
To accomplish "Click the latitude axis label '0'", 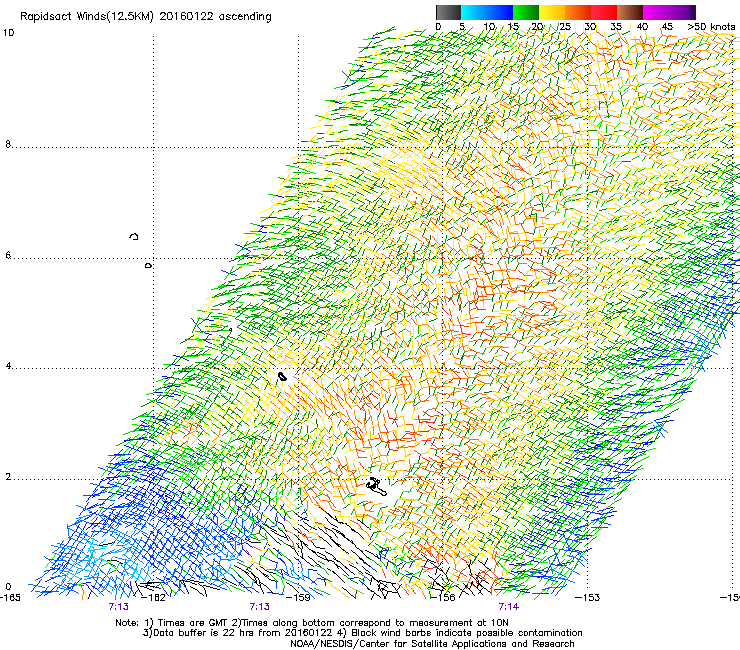I will [8, 587].
